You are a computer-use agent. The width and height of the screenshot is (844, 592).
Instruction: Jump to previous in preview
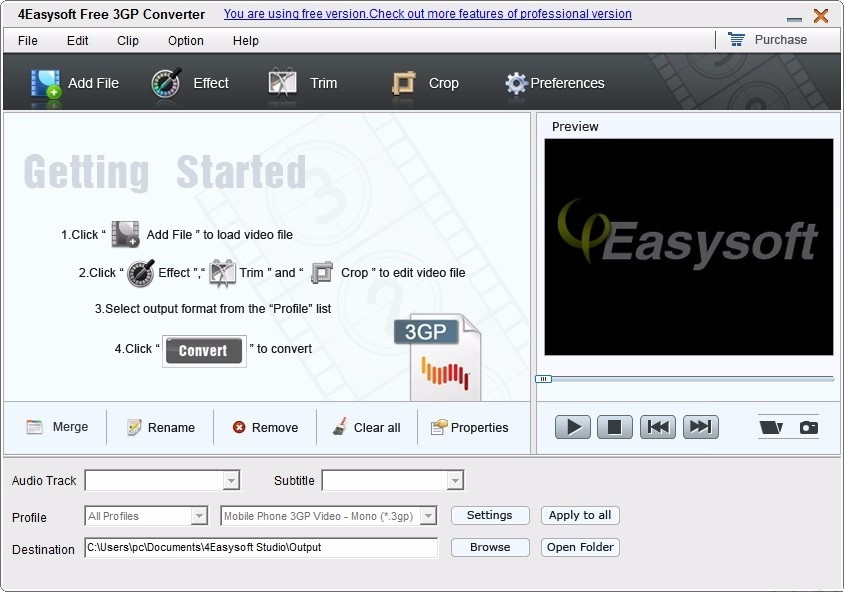coord(658,427)
